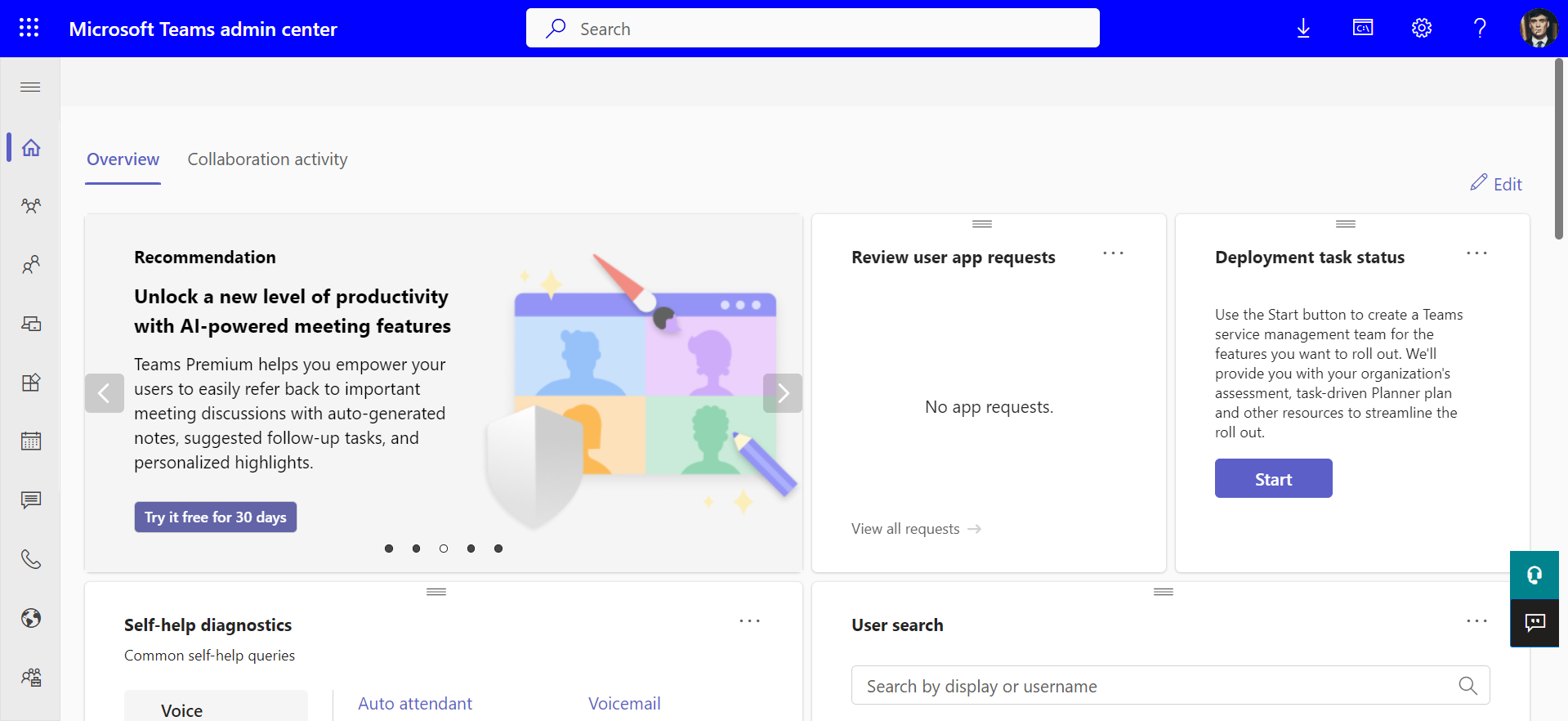Select the second carousel dot
1568x721 pixels.
(416, 549)
